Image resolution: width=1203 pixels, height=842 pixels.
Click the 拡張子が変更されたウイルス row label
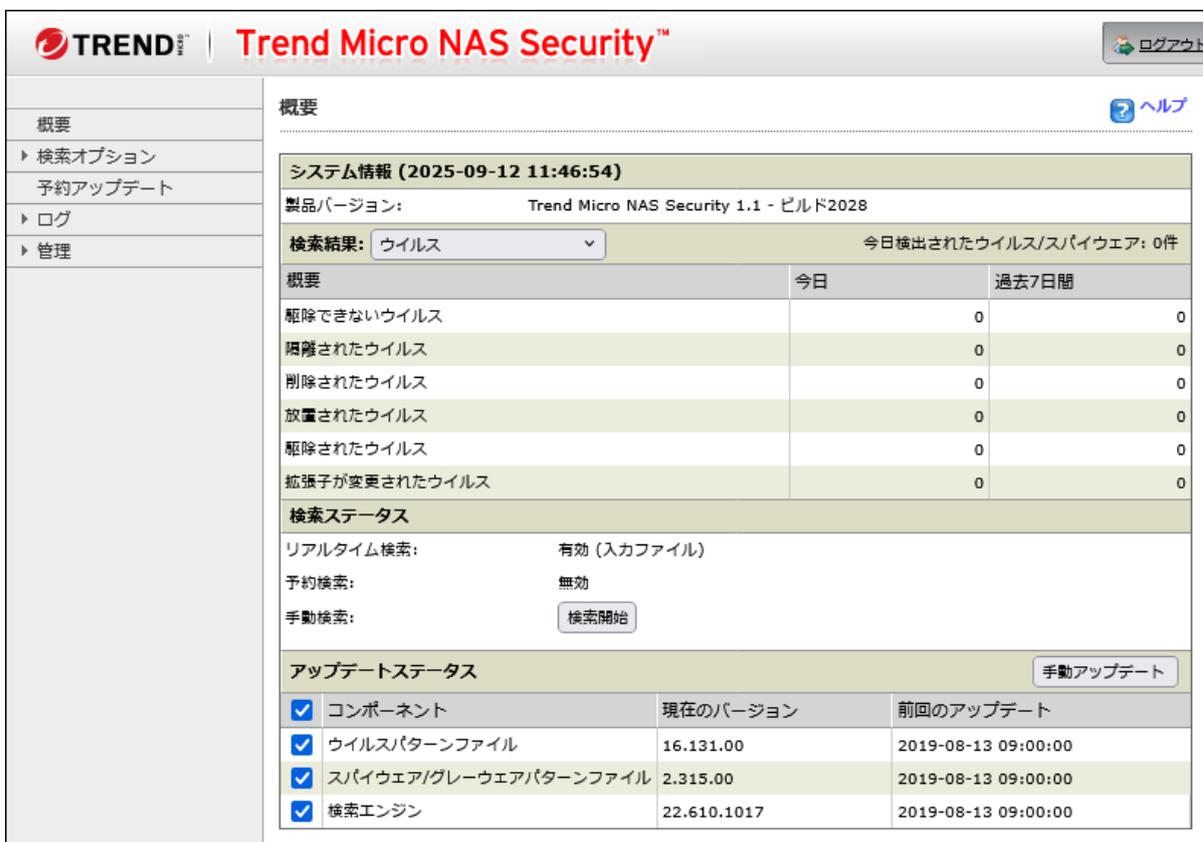click(386, 481)
